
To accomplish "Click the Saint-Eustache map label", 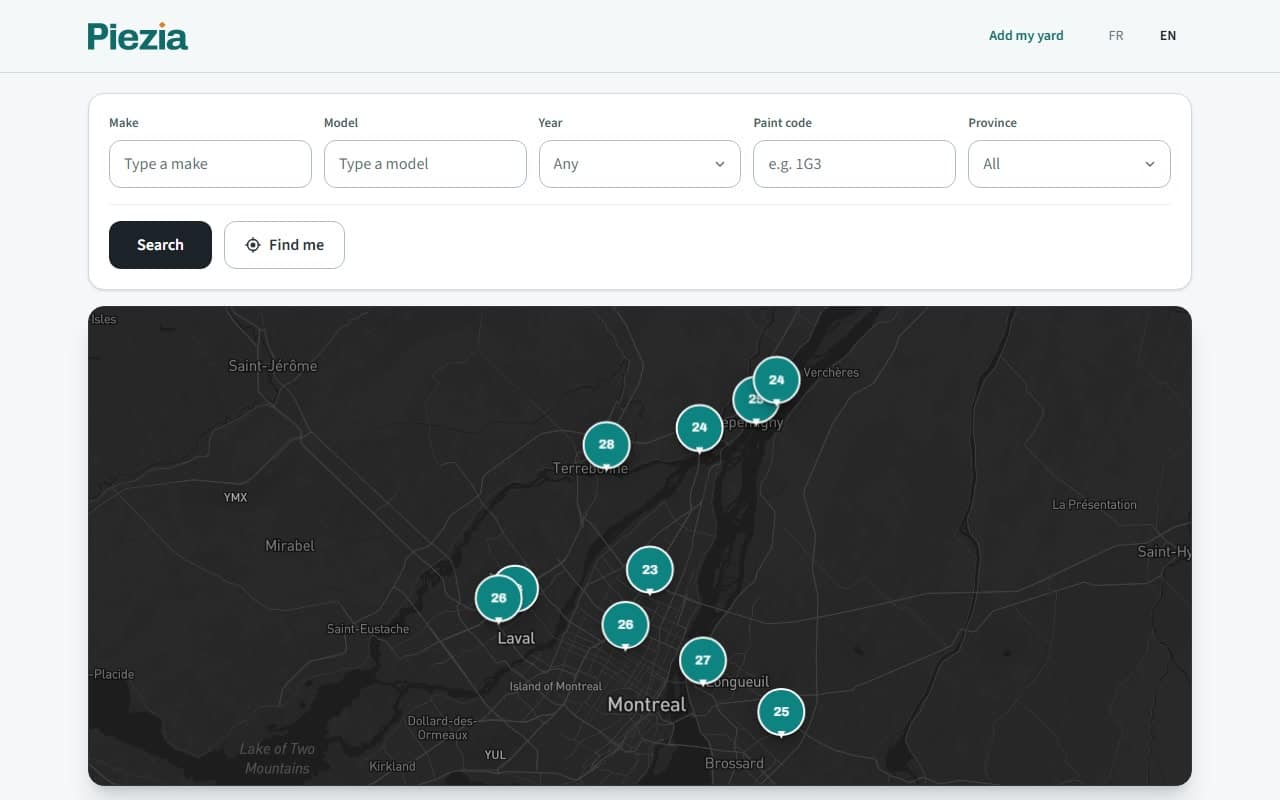I will pyautogui.click(x=368, y=629).
